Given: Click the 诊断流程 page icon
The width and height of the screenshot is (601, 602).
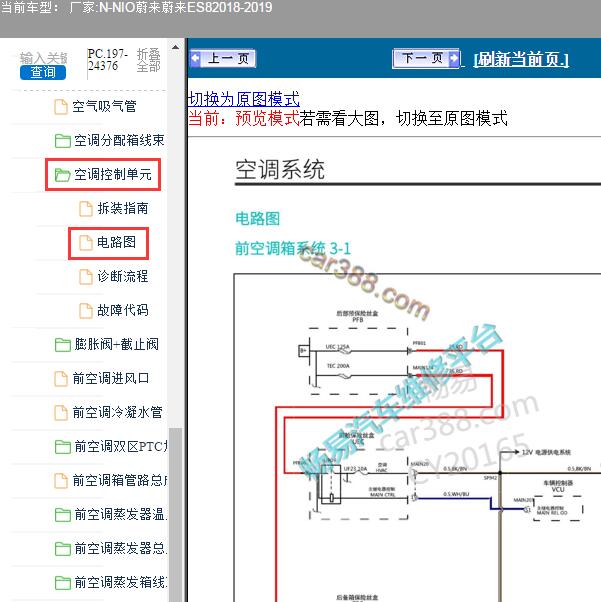Looking at the screenshot, I should pyautogui.click(x=86, y=277).
